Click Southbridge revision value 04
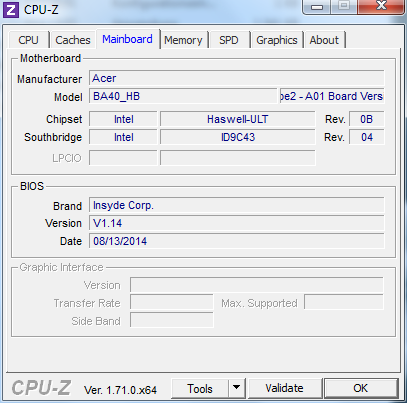The image size is (407, 403). click(x=366, y=137)
